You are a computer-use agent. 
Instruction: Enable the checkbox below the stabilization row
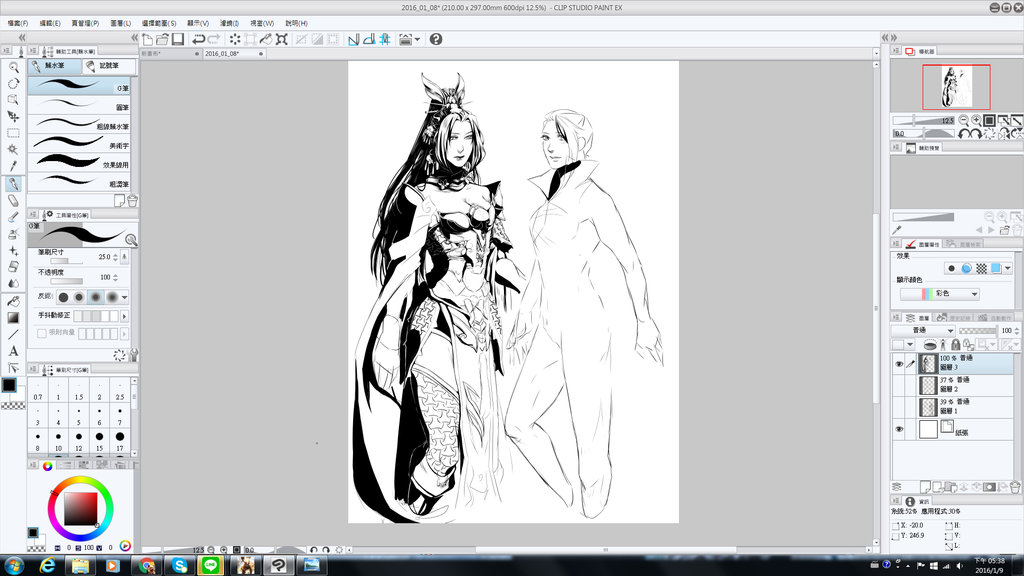tap(42, 333)
